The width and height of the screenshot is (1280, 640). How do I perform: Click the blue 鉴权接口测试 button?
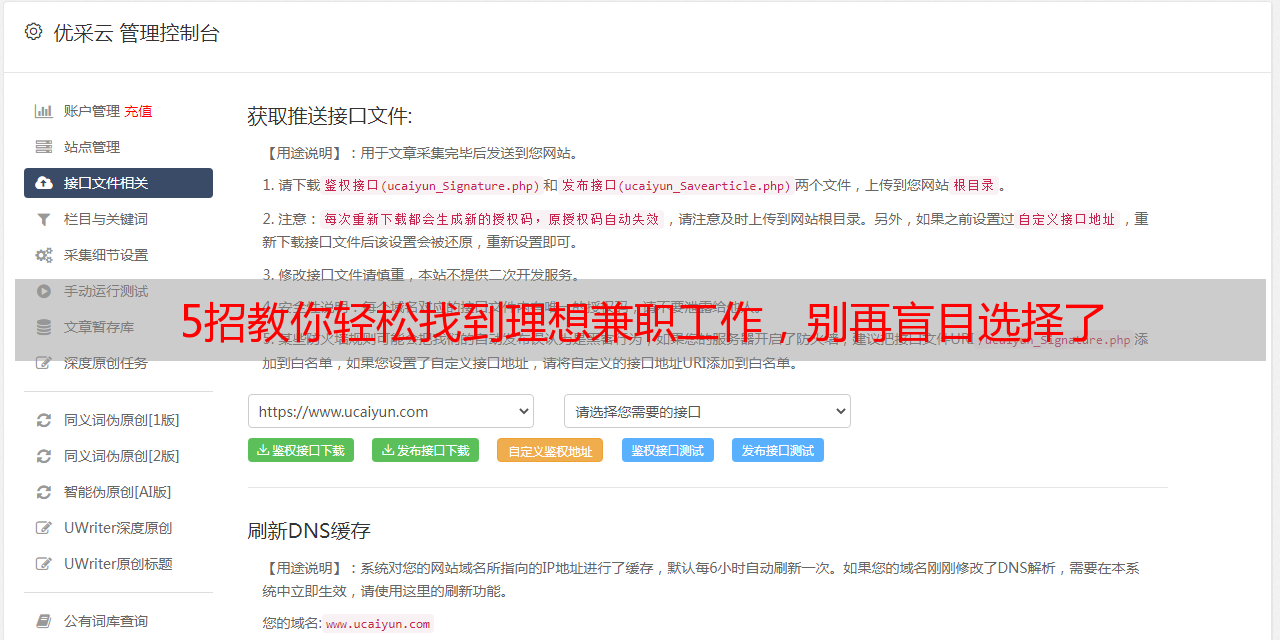[668, 450]
